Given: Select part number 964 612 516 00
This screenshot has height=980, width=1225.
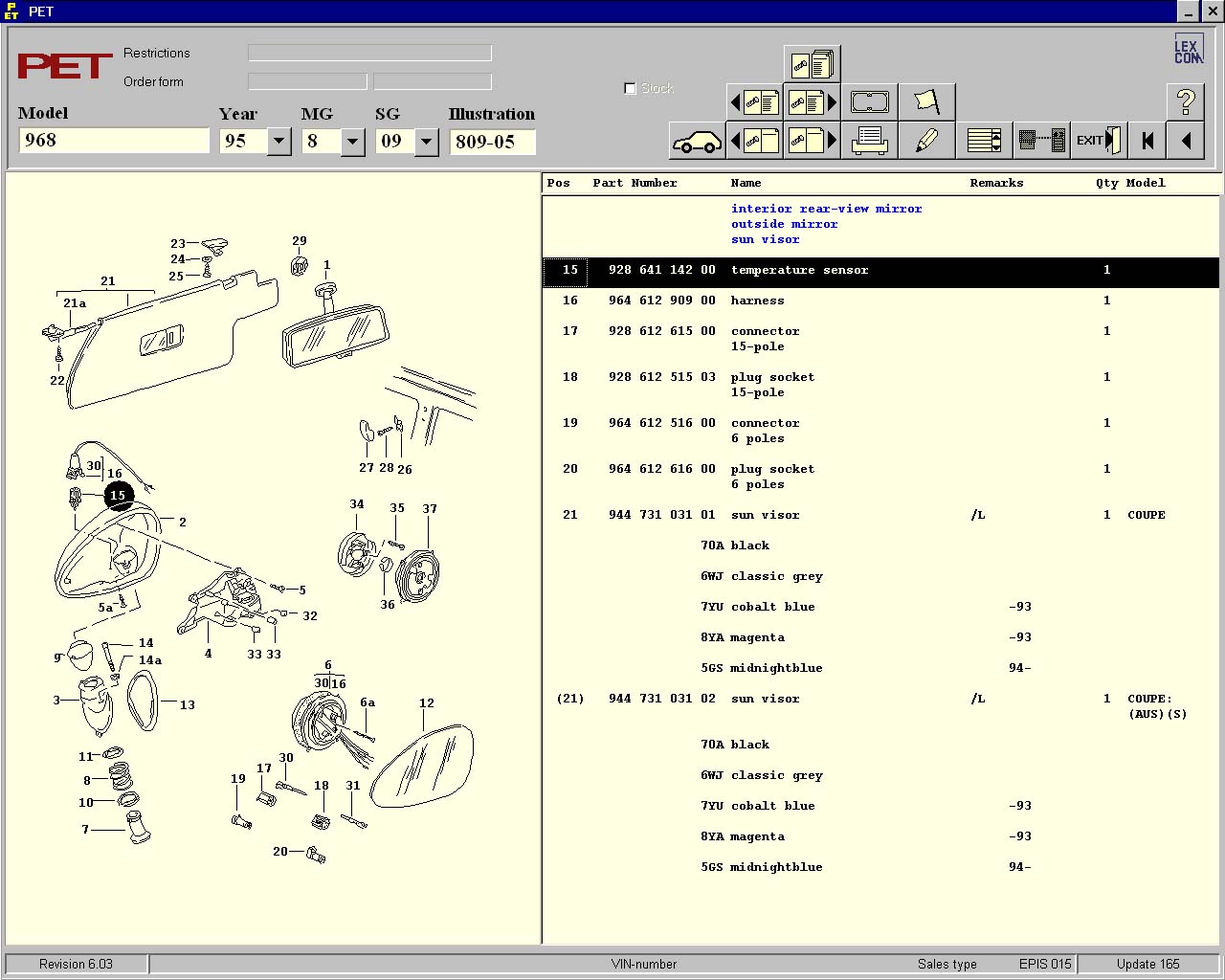Looking at the screenshot, I should [x=661, y=423].
